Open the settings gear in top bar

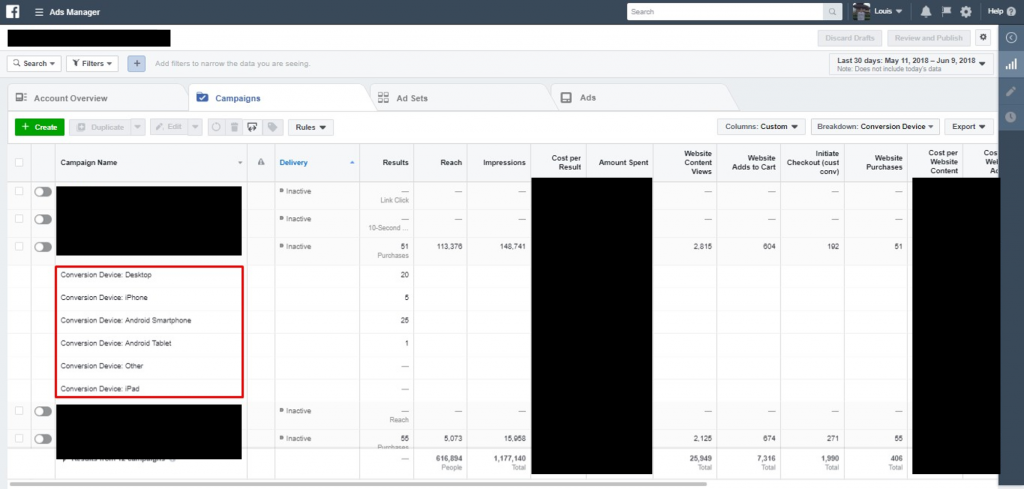click(x=966, y=12)
